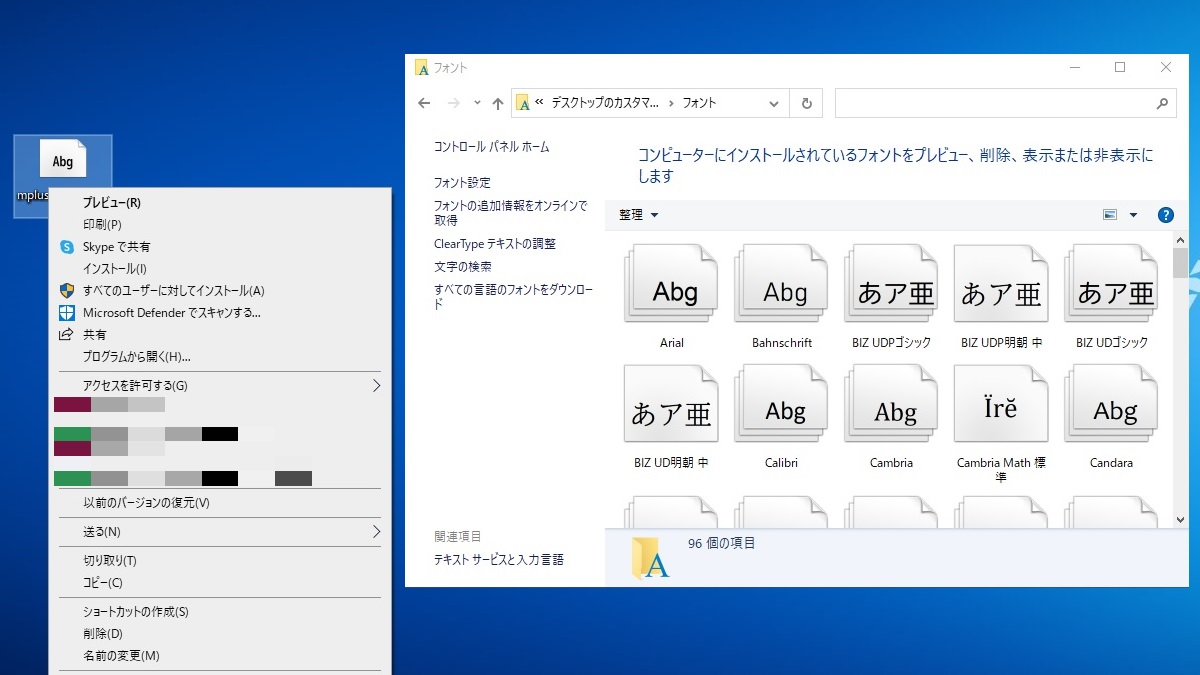
Task: Open the Cambria Math font icon
Action: pos(1000,407)
